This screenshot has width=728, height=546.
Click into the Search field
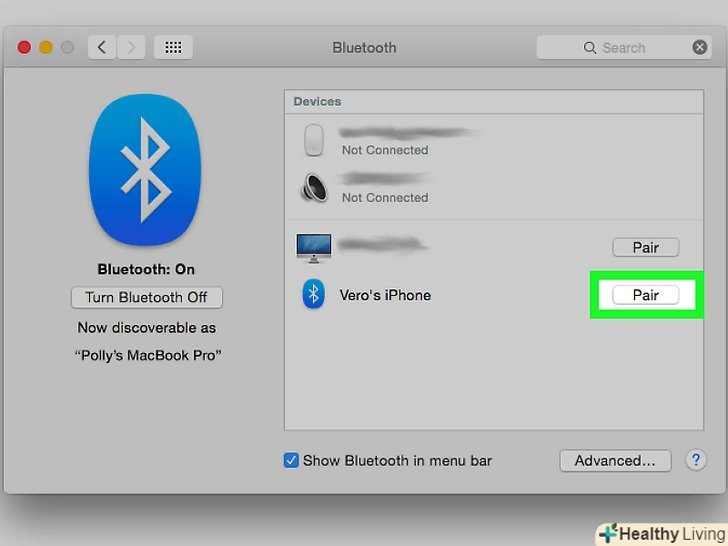[624, 47]
